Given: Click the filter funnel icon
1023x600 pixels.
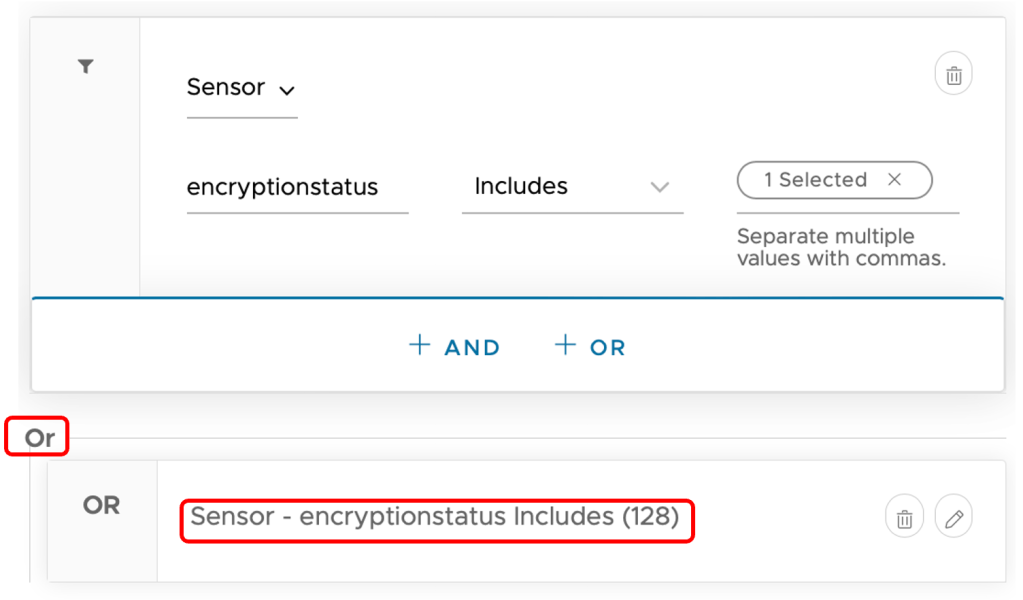Looking at the screenshot, I should tap(86, 67).
